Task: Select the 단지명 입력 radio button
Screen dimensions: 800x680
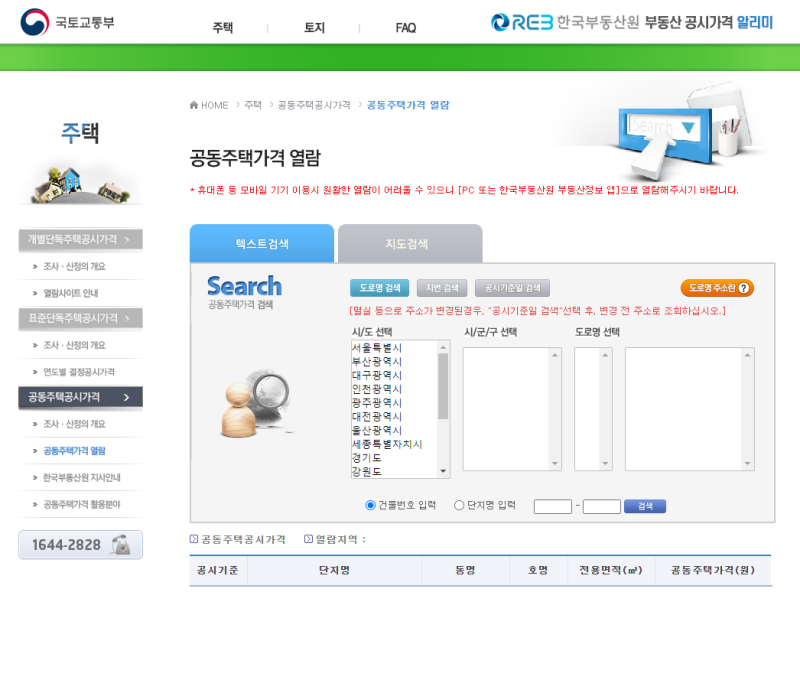Action: click(x=459, y=505)
